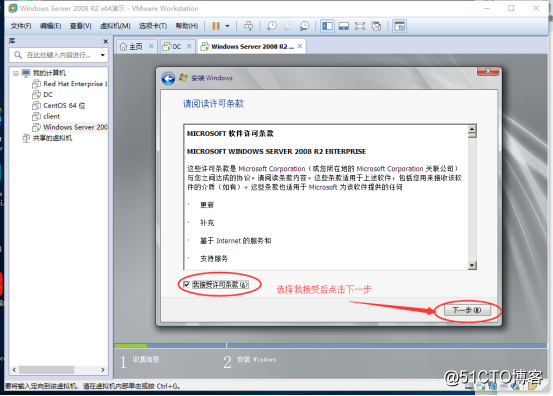Click the home icon on 主页 tab
Screen dimensions: 553x396
(123, 47)
